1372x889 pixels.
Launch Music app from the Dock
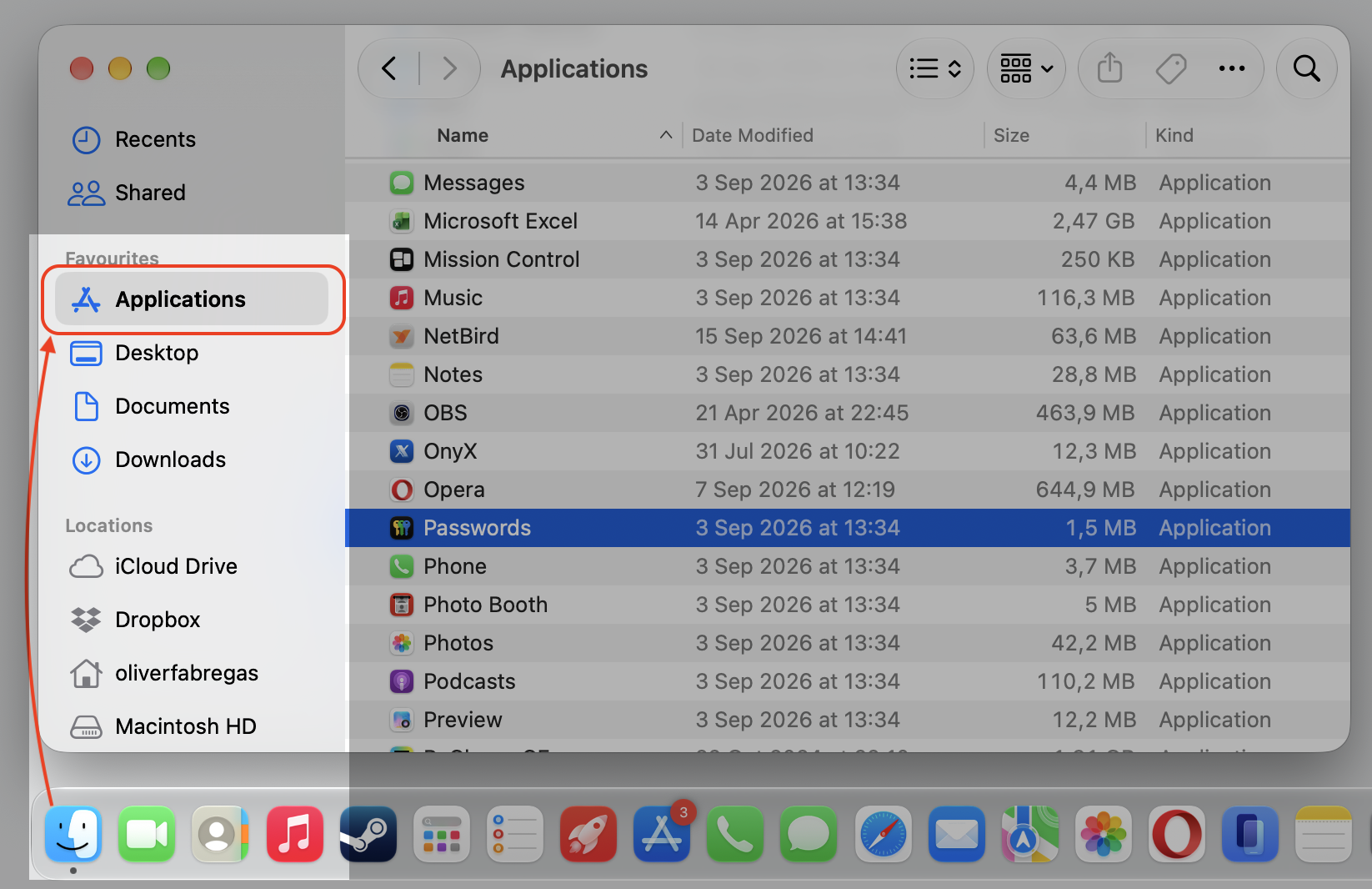(x=294, y=834)
